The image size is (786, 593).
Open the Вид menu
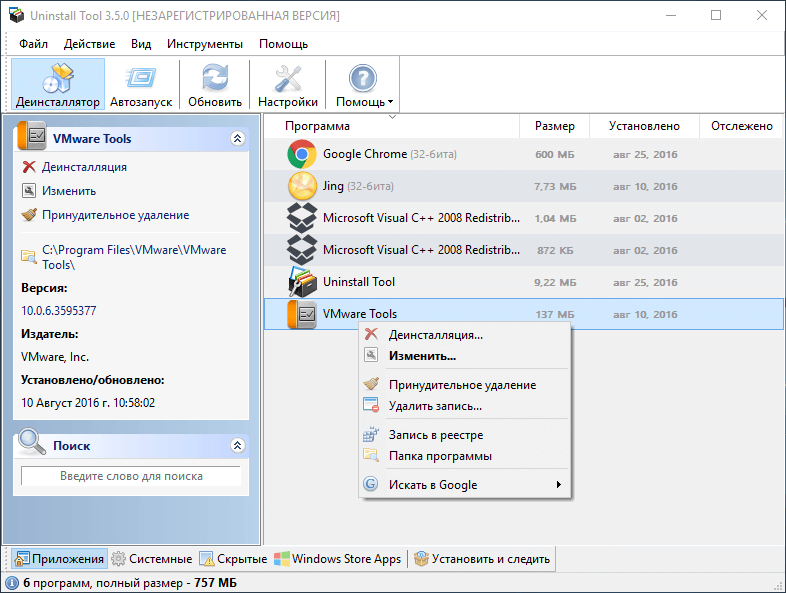[141, 44]
